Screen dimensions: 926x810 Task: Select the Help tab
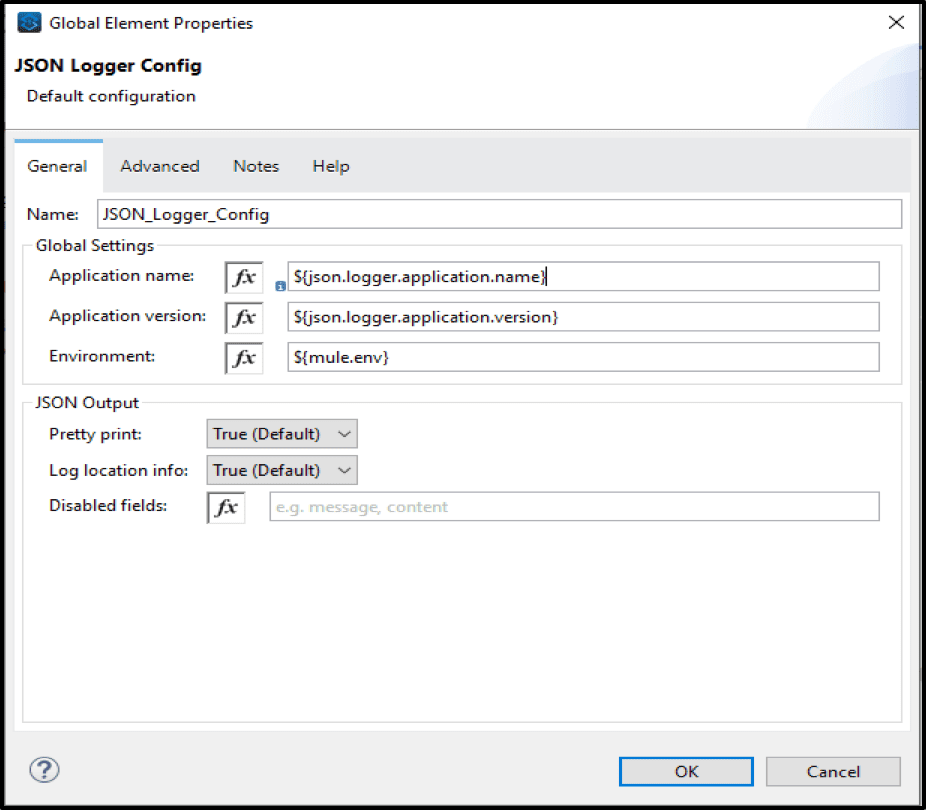tap(331, 166)
